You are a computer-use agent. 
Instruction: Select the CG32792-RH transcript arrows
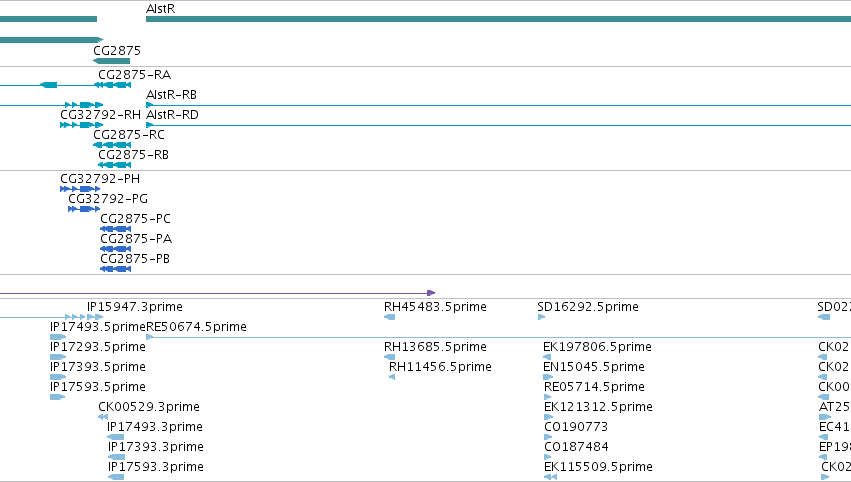coord(81,125)
